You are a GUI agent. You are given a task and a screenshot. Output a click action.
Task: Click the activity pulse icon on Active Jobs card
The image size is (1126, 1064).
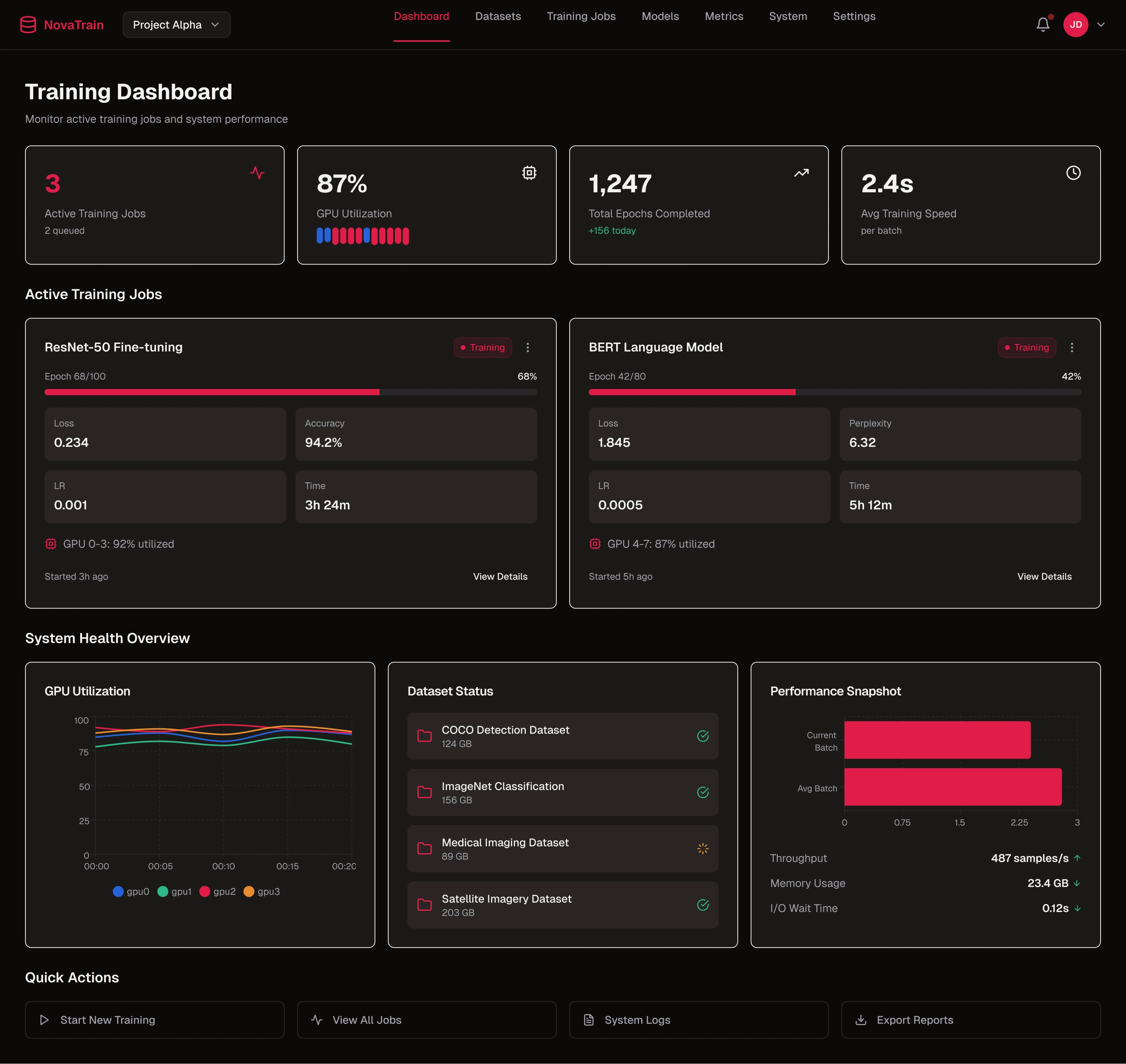[257, 172]
